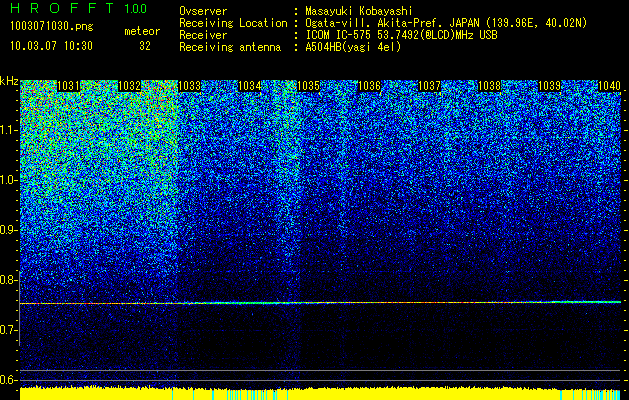Image resolution: width=629 pixels, height=400 pixels.
Task: Select the file name 1003071030.png
Action: point(52,27)
